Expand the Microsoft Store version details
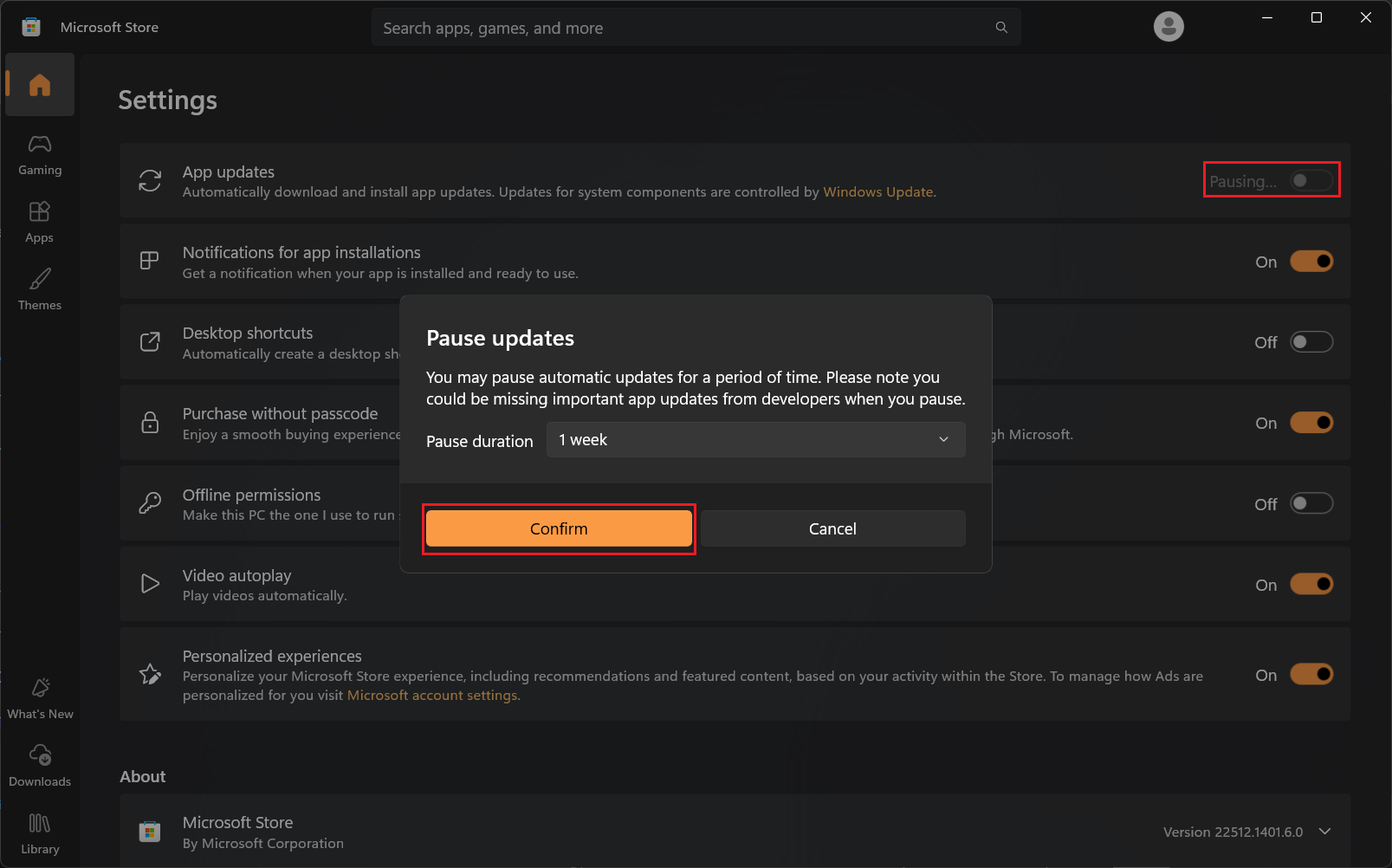Image resolution: width=1392 pixels, height=868 pixels. (x=1324, y=832)
